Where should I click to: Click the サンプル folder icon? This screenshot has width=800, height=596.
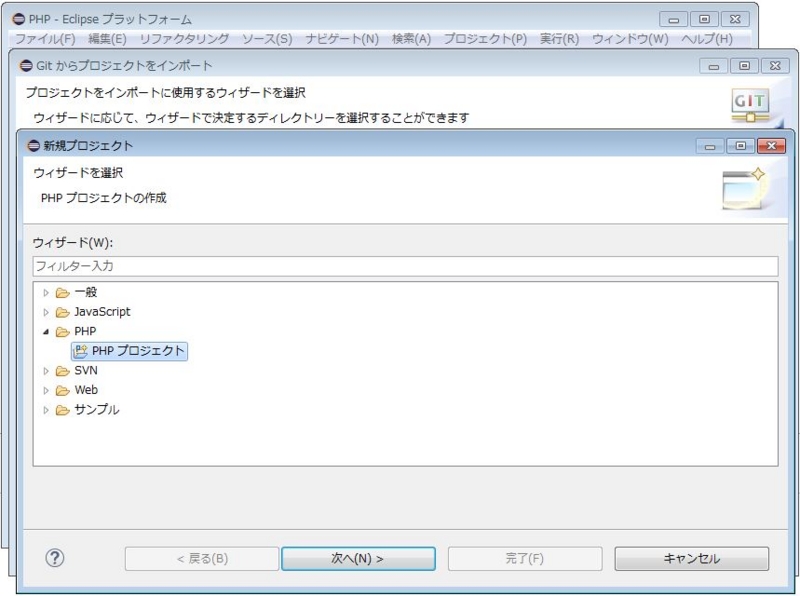(x=62, y=410)
